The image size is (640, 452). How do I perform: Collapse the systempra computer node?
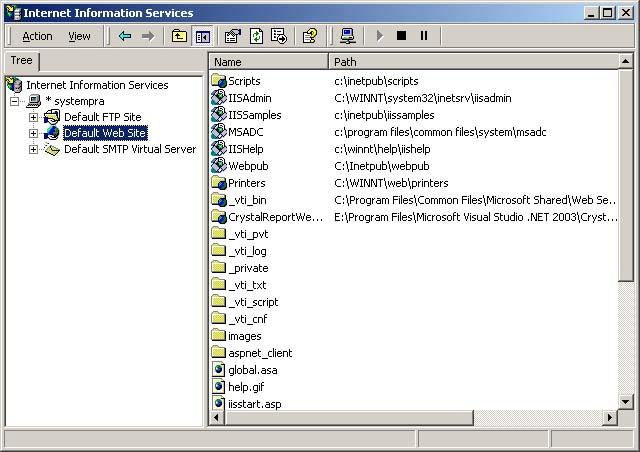[15, 101]
